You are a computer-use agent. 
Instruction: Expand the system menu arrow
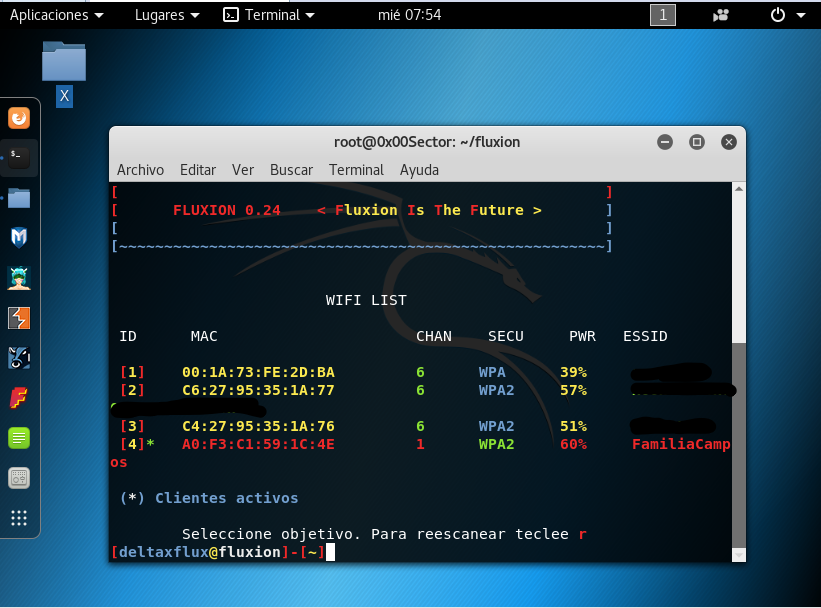click(801, 15)
